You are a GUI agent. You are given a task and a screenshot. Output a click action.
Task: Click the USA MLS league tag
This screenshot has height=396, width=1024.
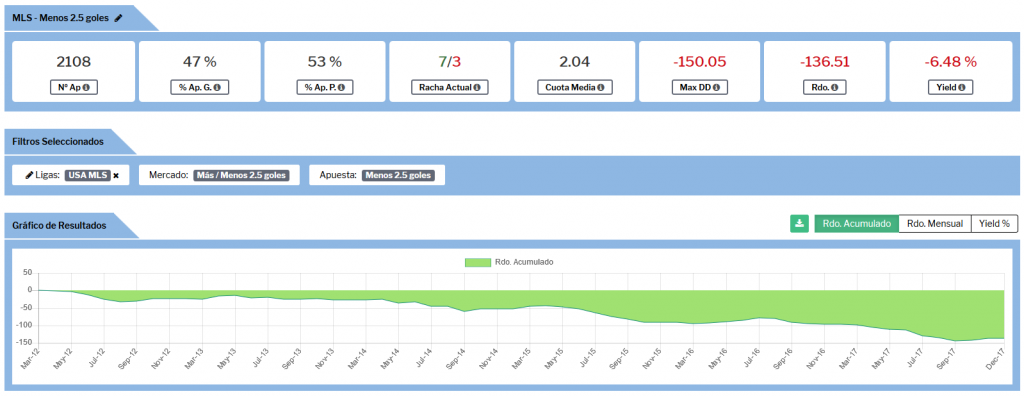coord(88,175)
